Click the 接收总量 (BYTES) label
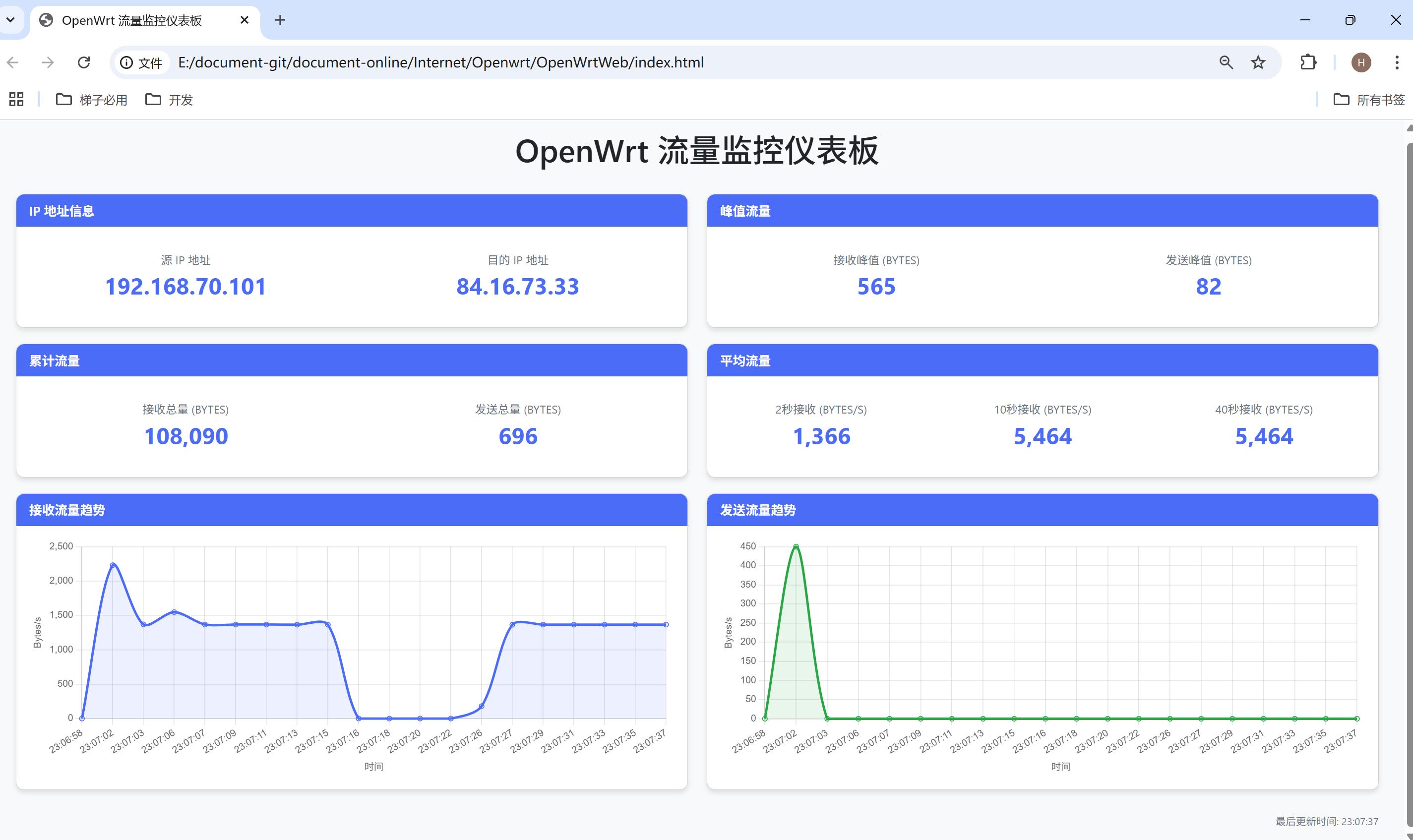Image resolution: width=1413 pixels, height=840 pixels. (185, 409)
